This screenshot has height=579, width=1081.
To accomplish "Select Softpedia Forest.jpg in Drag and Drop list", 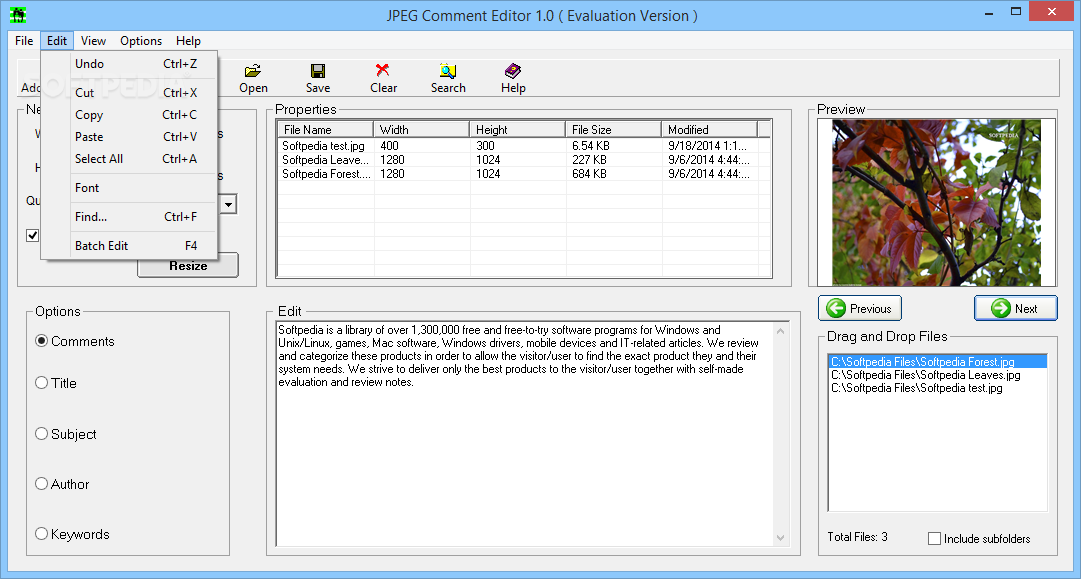I will tap(937, 361).
